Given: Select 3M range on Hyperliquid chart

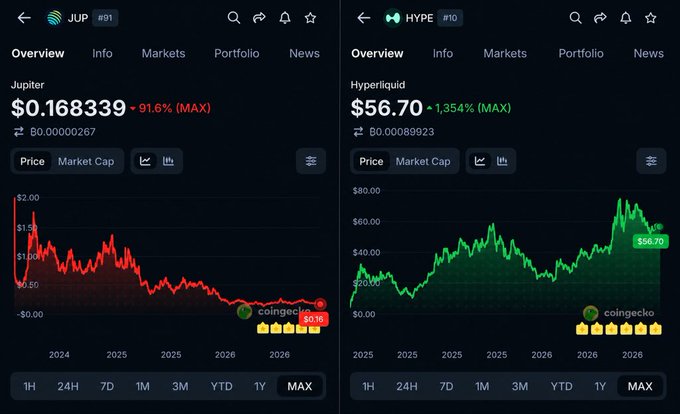Looking at the screenshot, I should pos(520,386).
